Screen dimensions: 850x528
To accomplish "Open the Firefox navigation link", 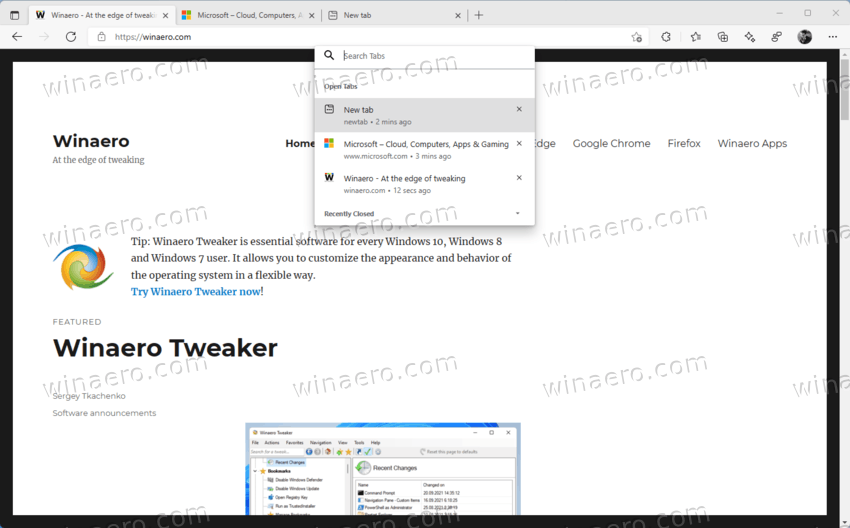I will pyautogui.click(x=684, y=144).
